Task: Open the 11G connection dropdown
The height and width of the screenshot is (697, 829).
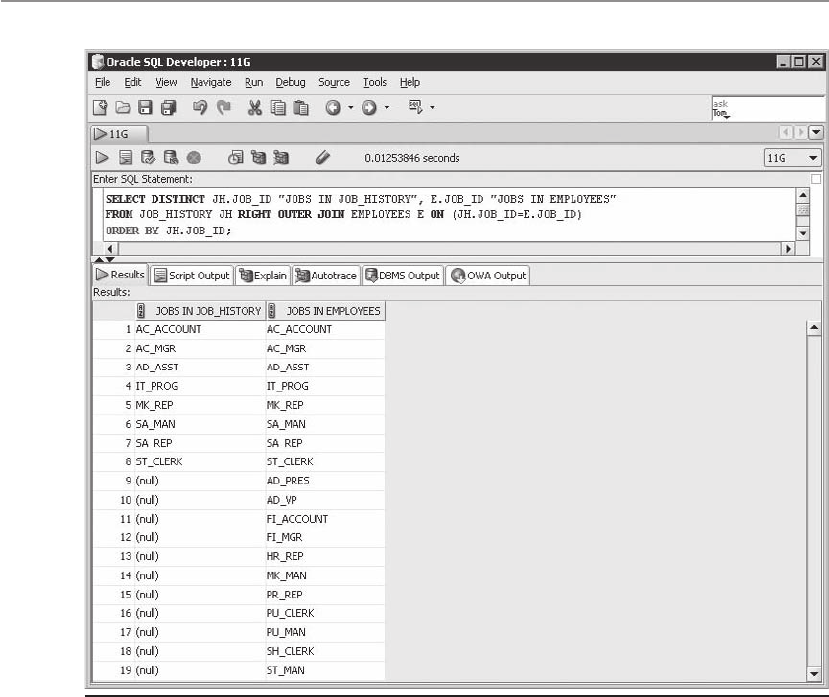Action: click(791, 158)
